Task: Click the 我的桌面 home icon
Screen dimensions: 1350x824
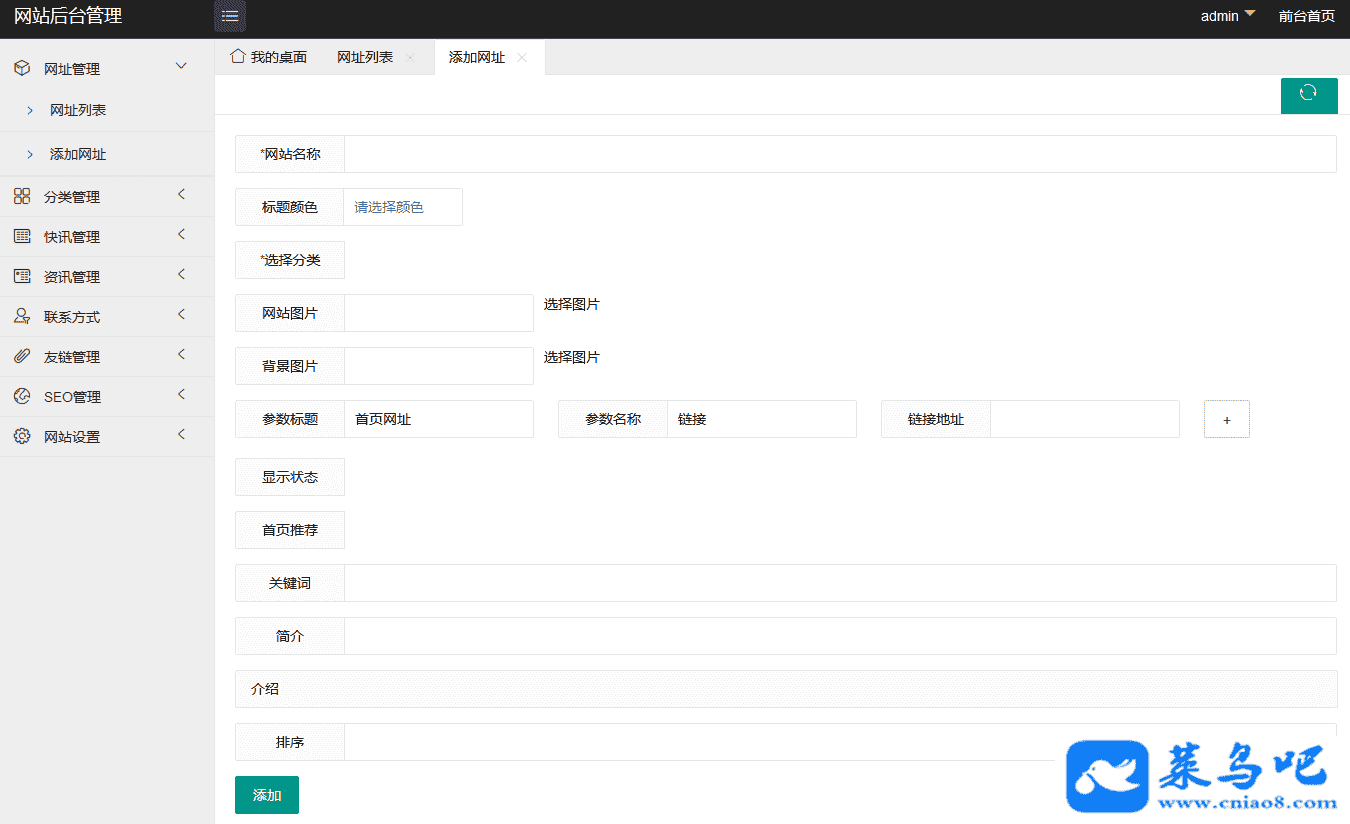Action: tap(238, 57)
